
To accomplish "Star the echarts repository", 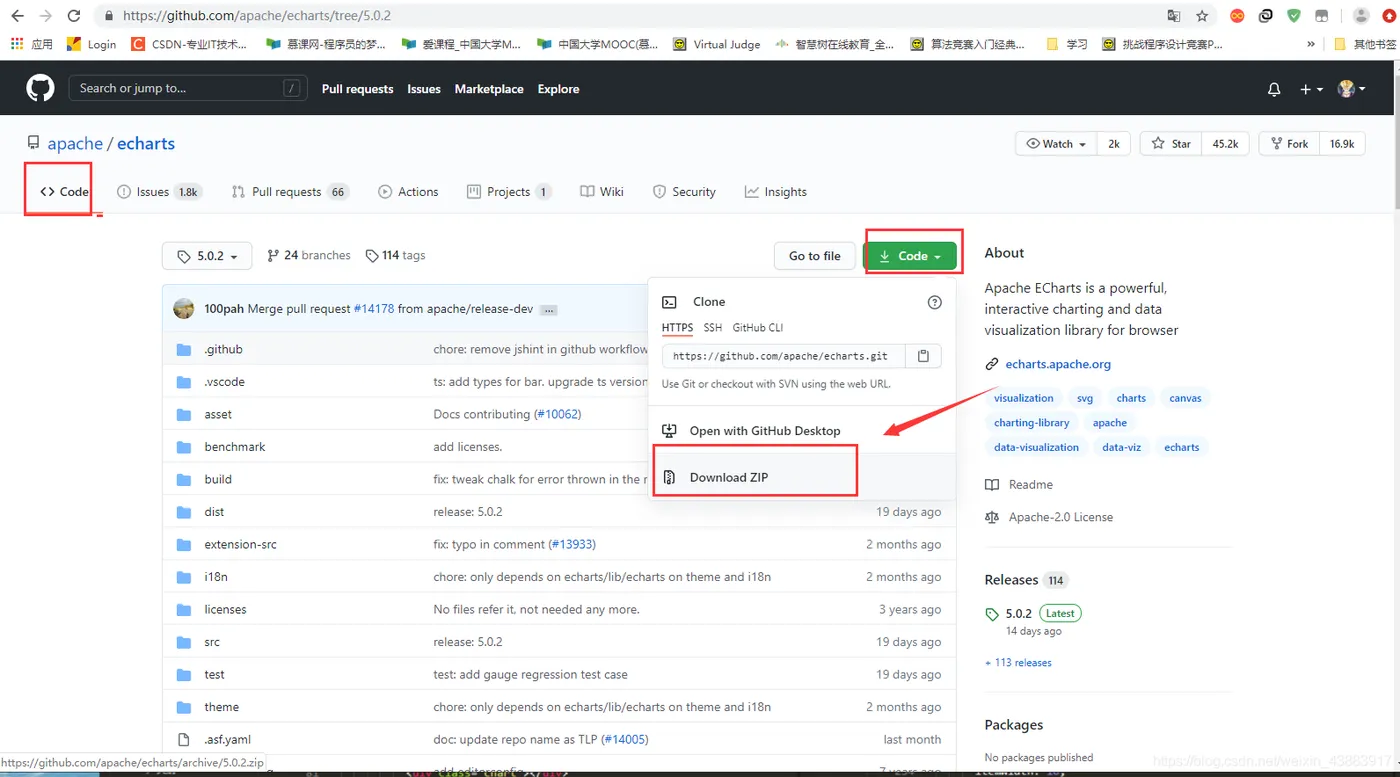I will point(1171,144).
